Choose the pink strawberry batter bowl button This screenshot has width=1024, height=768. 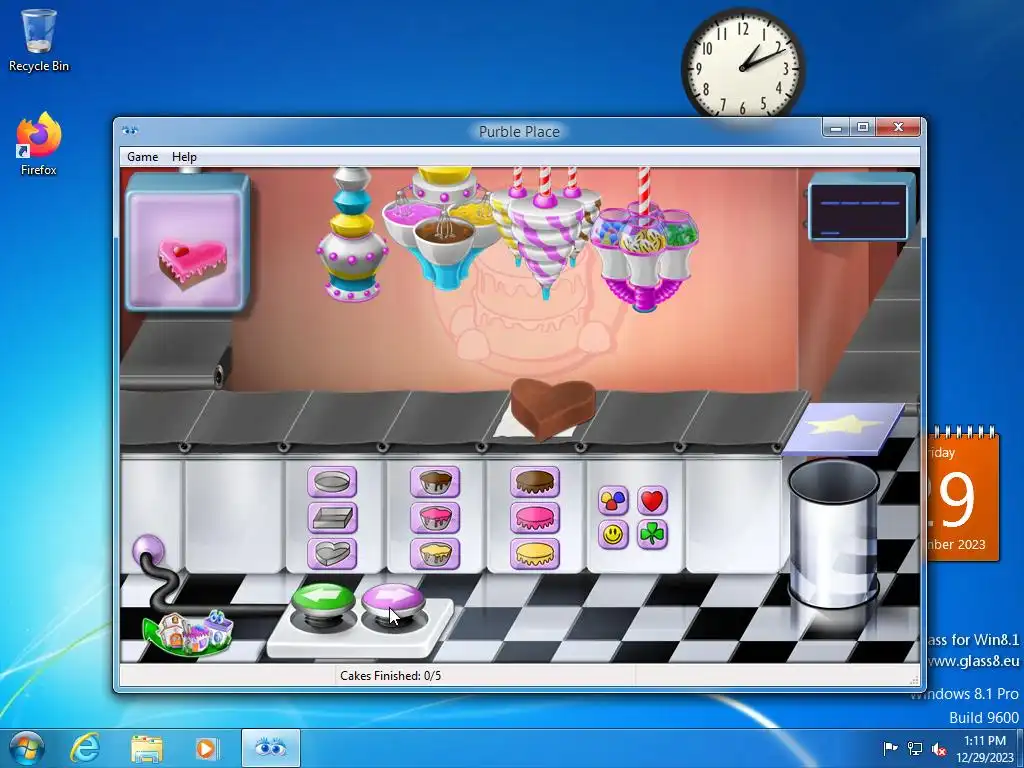tap(435, 518)
